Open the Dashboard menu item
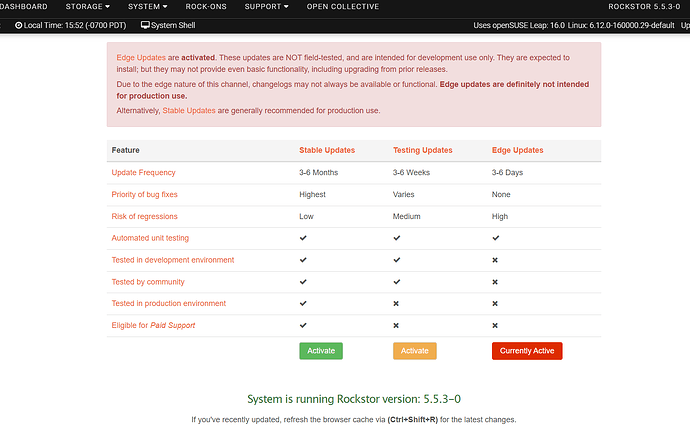The height and width of the screenshot is (433, 690). tap(23, 7)
